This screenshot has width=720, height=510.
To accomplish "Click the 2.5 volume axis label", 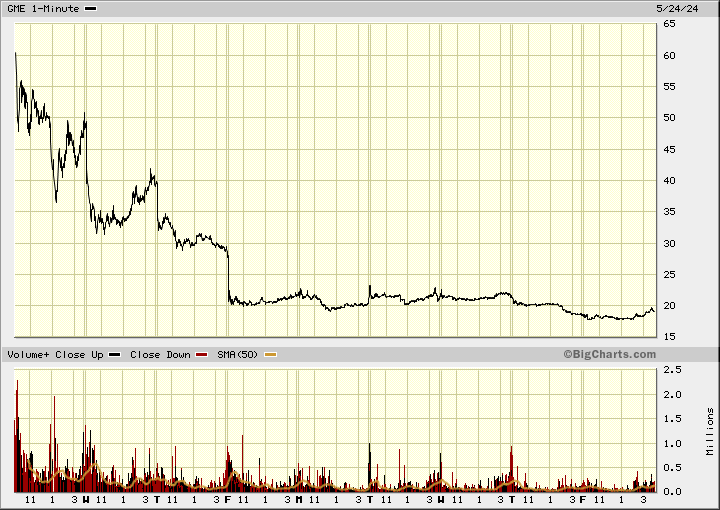I will [673, 370].
